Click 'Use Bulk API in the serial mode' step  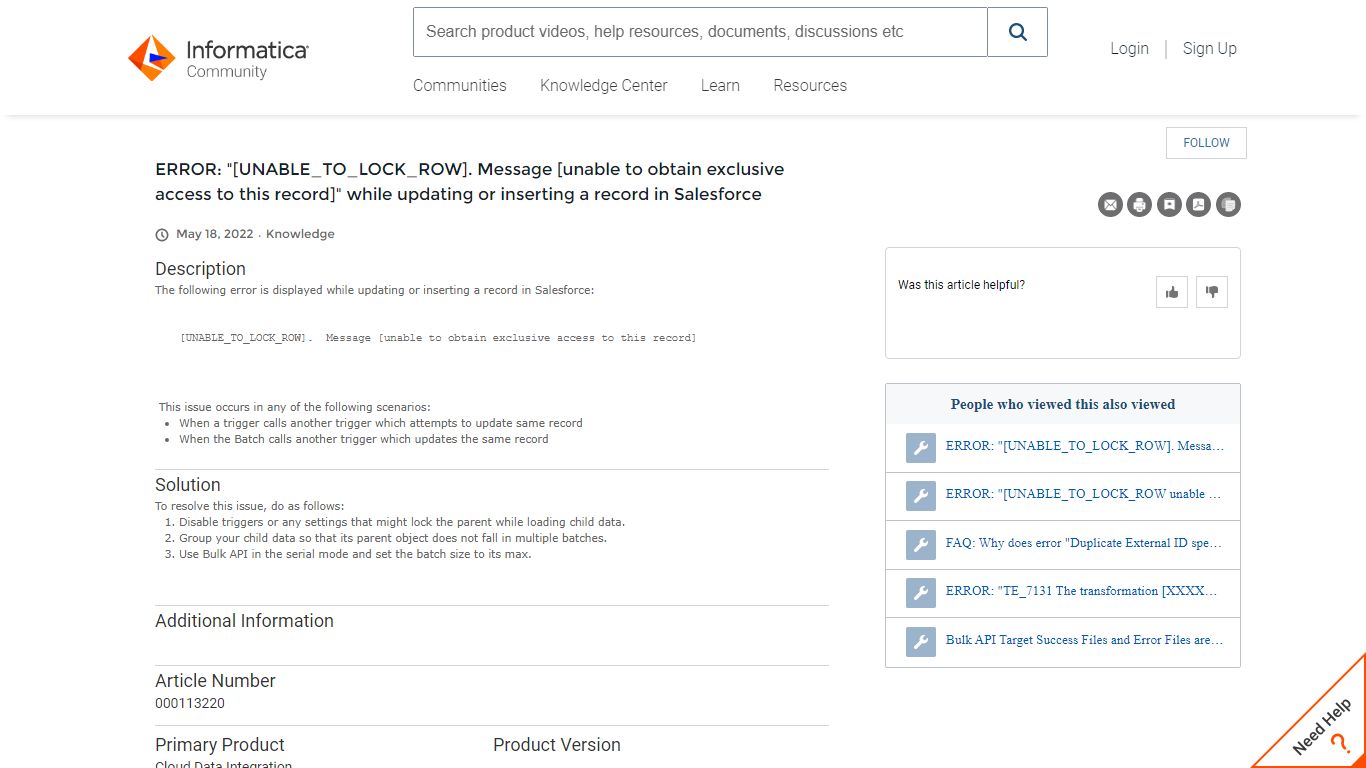(355, 554)
